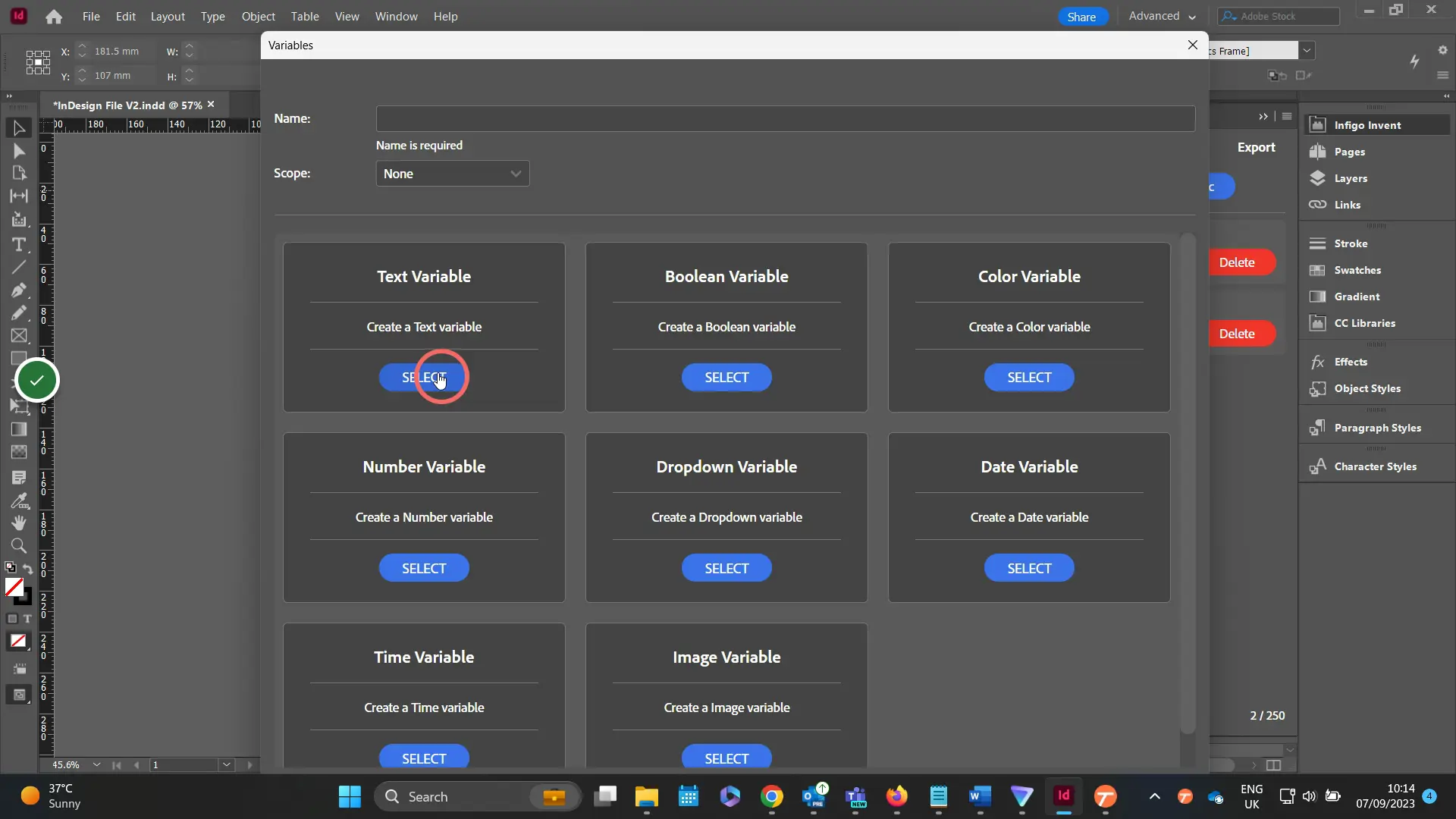Open the Scope dropdown set to None
Screen dimensions: 1456x819
pos(453,174)
